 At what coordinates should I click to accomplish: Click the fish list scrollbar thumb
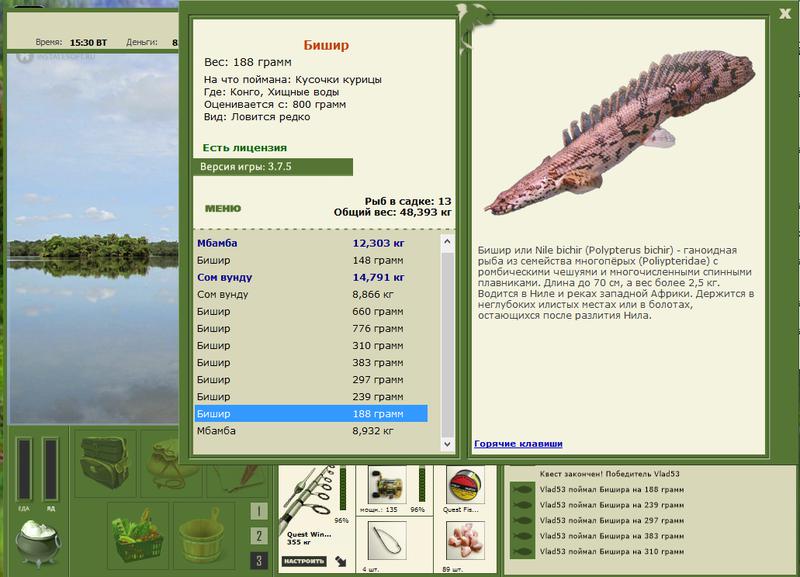[x=447, y=343]
